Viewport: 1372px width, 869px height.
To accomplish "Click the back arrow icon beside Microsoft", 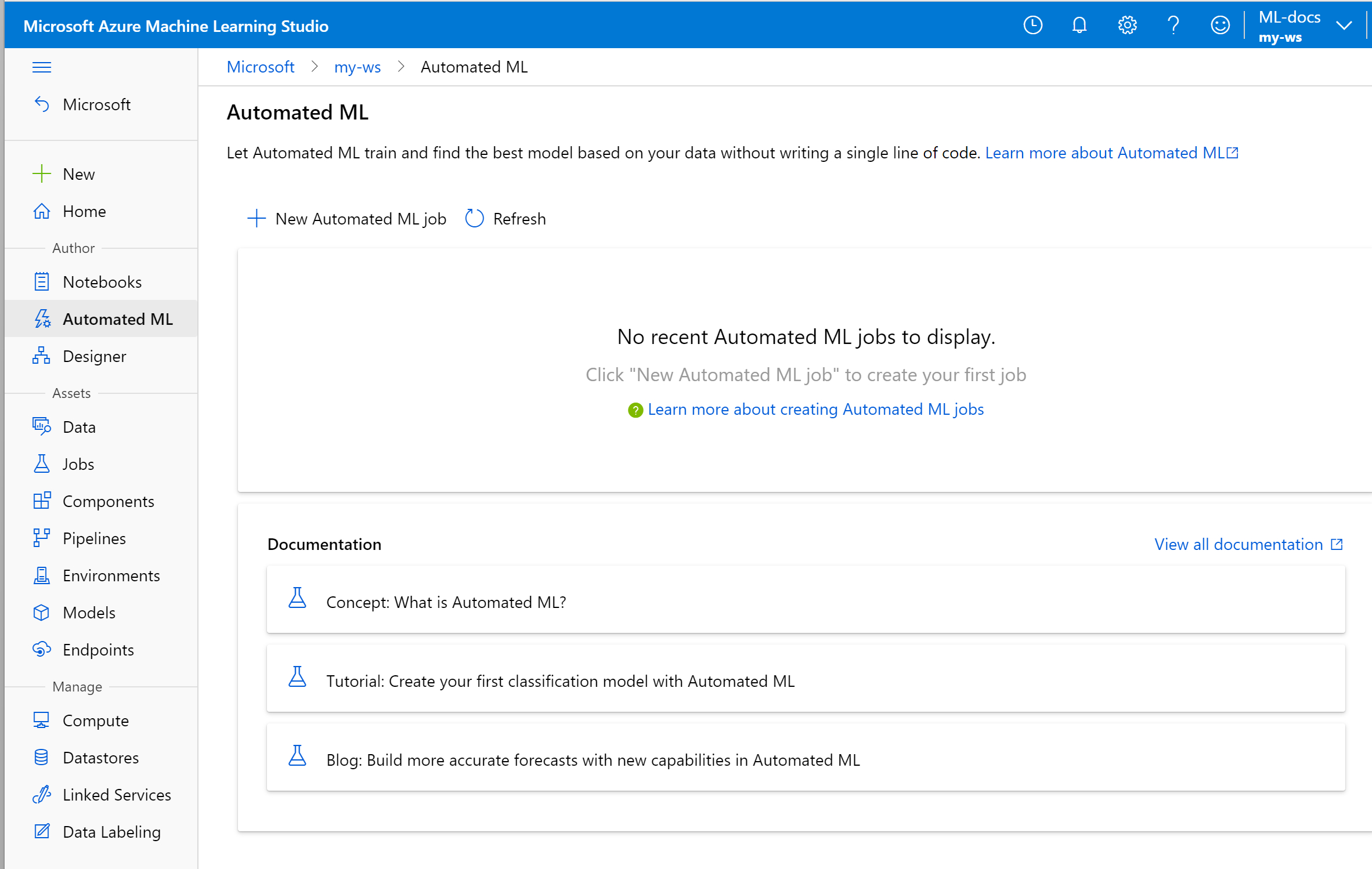I will click(x=42, y=104).
